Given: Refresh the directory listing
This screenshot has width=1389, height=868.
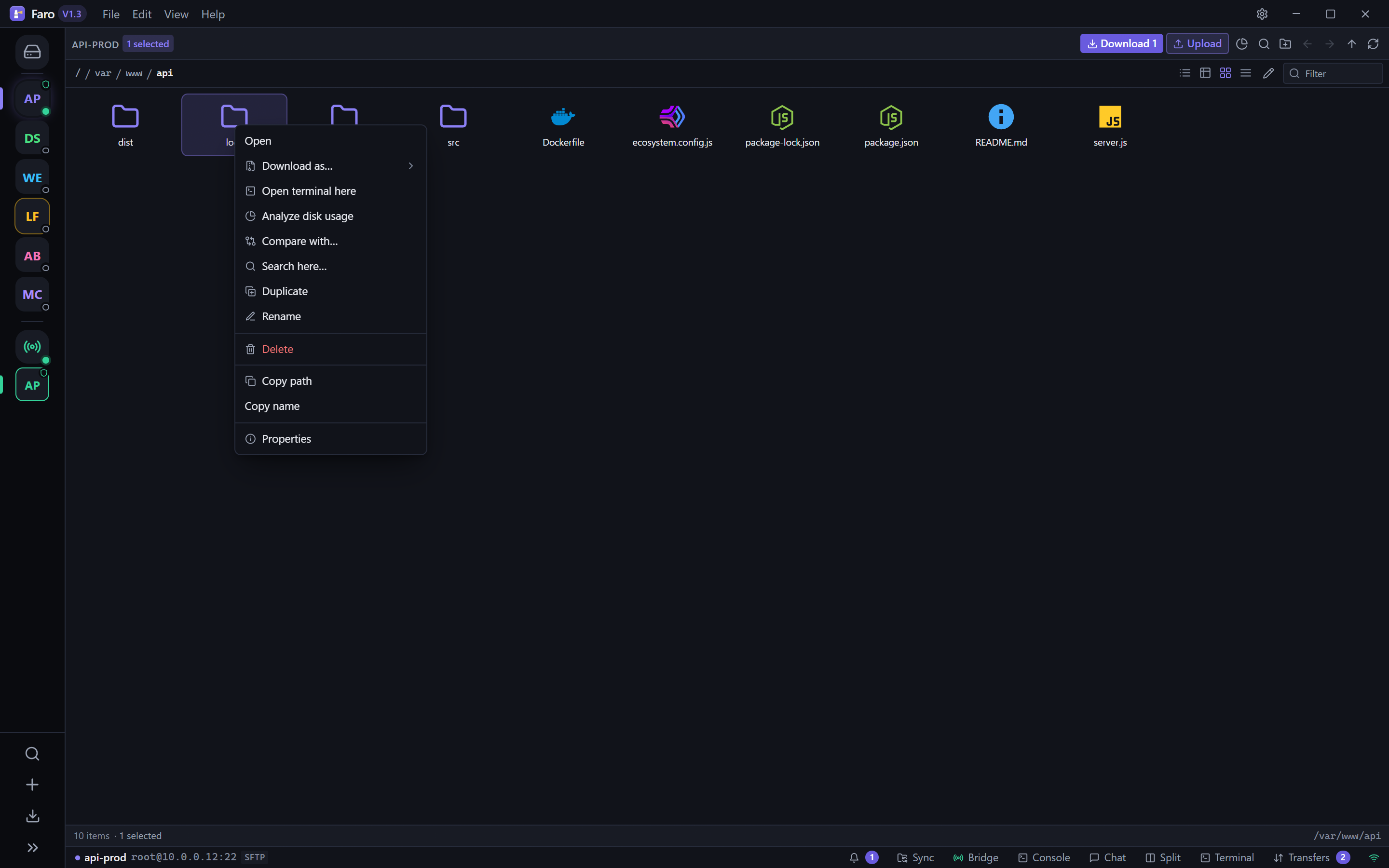Looking at the screenshot, I should click(1373, 43).
